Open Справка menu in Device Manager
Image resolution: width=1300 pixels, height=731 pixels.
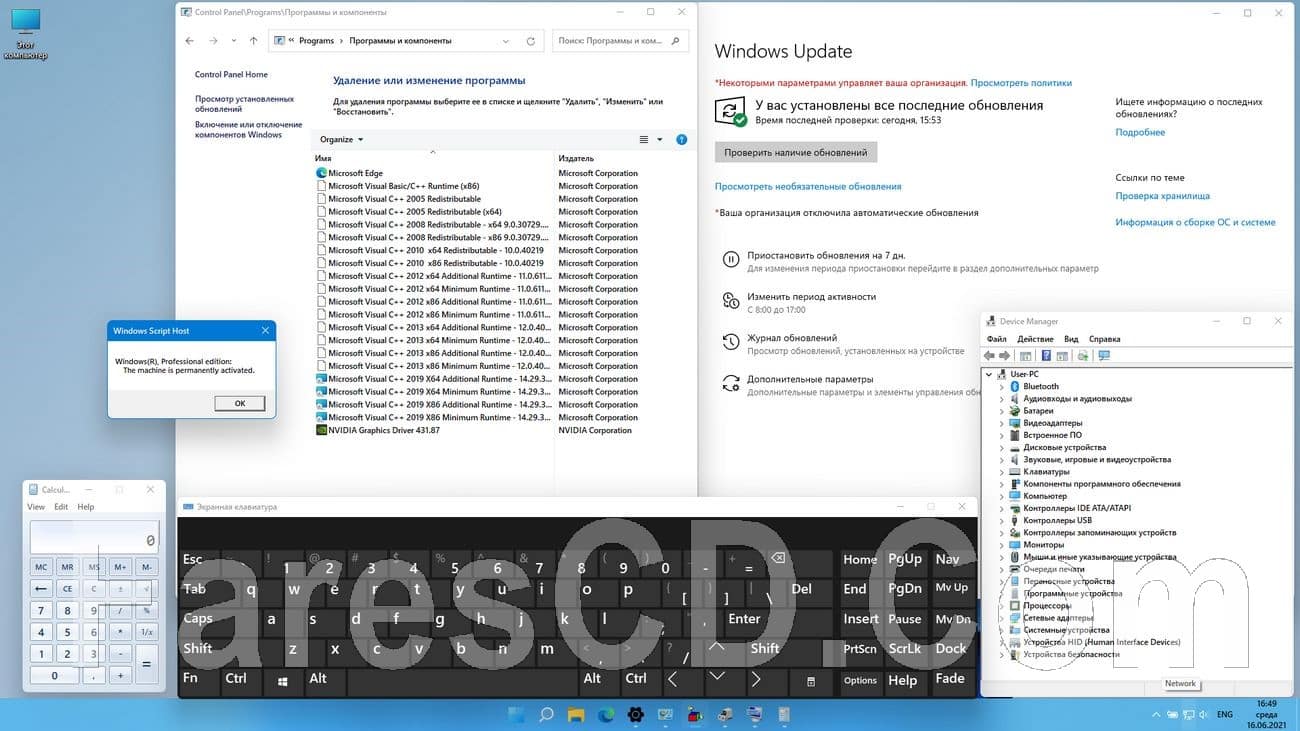click(x=1104, y=340)
